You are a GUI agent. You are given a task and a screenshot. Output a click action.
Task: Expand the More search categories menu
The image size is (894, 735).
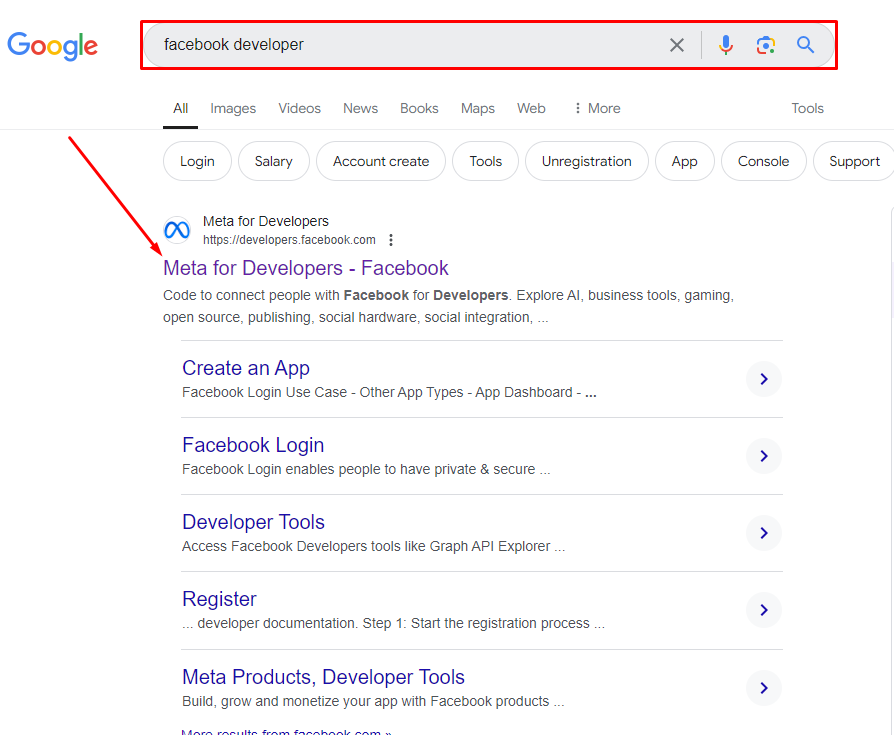point(596,108)
